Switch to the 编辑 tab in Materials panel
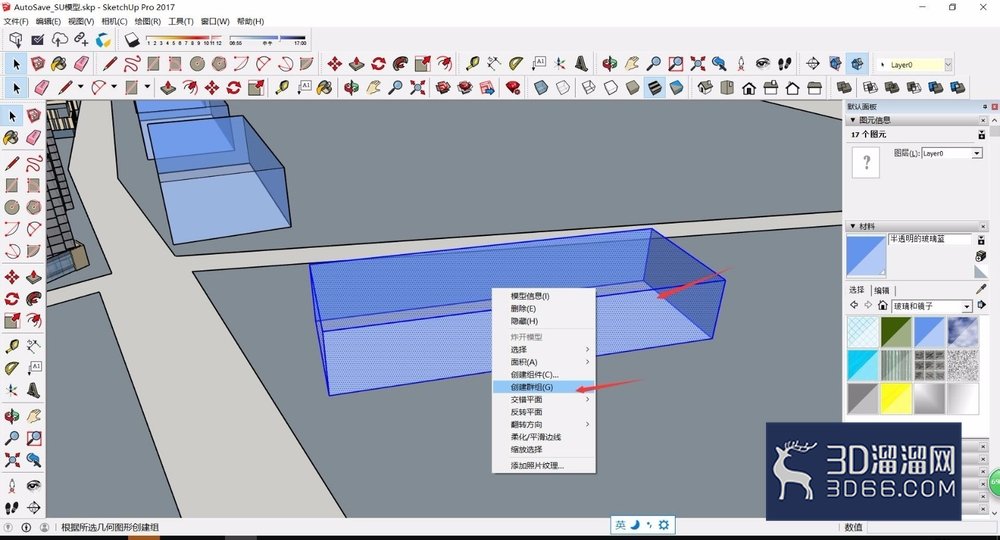 (x=881, y=290)
